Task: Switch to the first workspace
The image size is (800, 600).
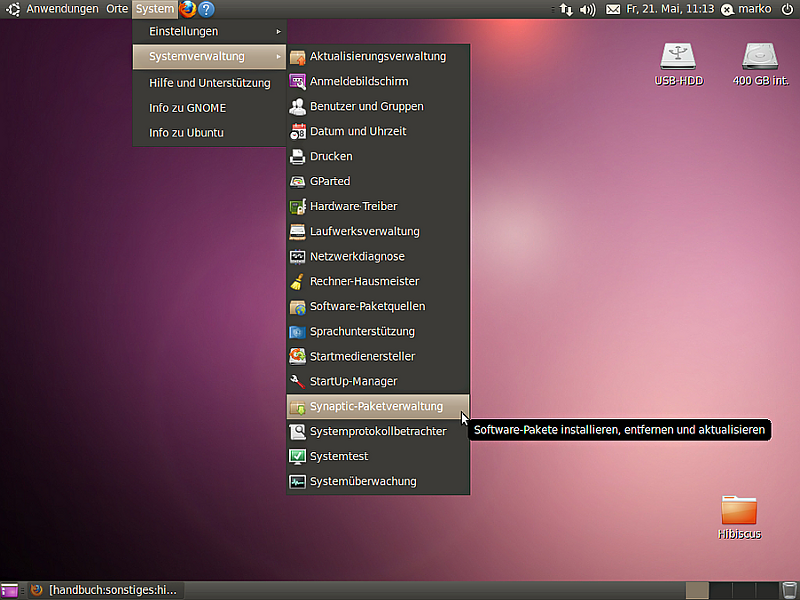Action: 697,590
